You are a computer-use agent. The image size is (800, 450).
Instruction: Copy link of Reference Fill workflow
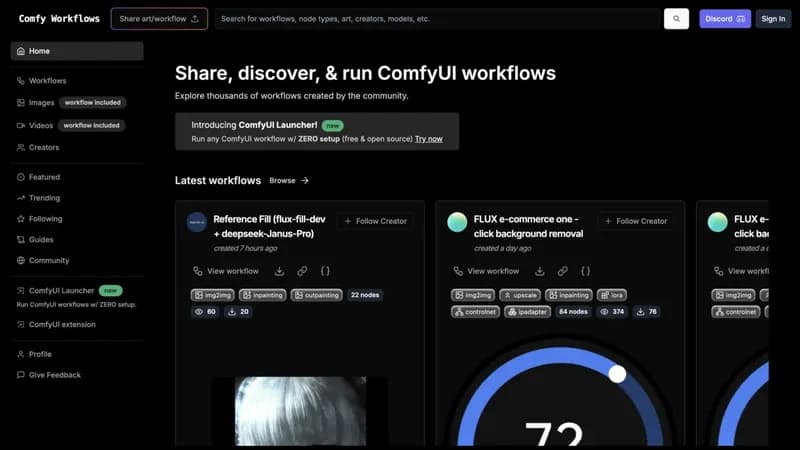point(302,271)
